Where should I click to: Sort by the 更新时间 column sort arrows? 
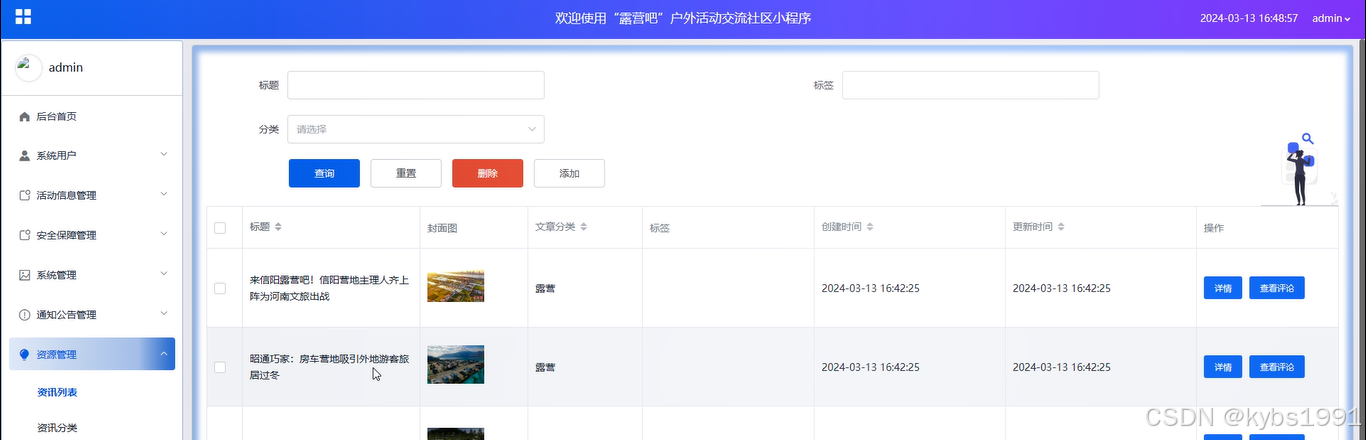point(1061,227)
